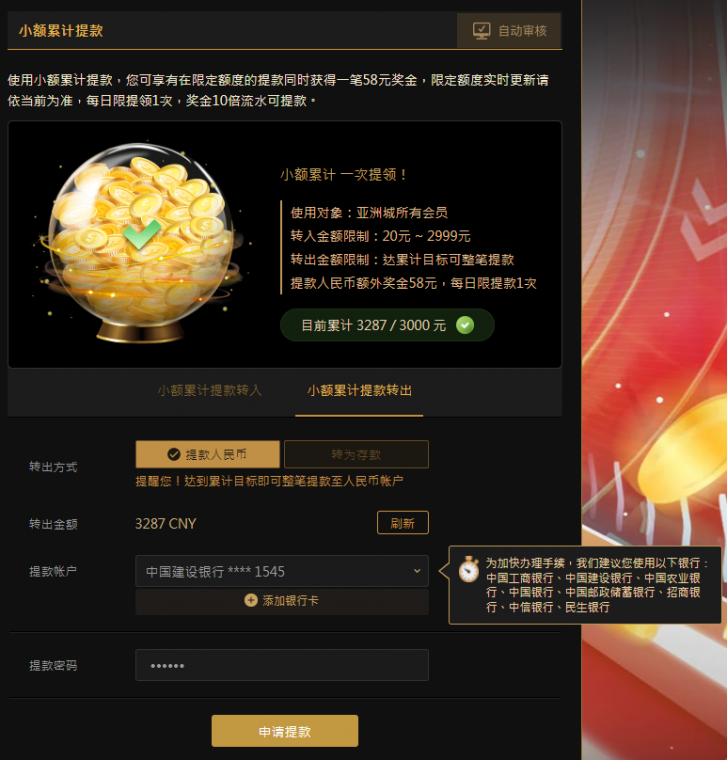Switch to 小额累计提款转入 tab
The height and width of the screenshot is (760, 727).
tap(209, 390)
